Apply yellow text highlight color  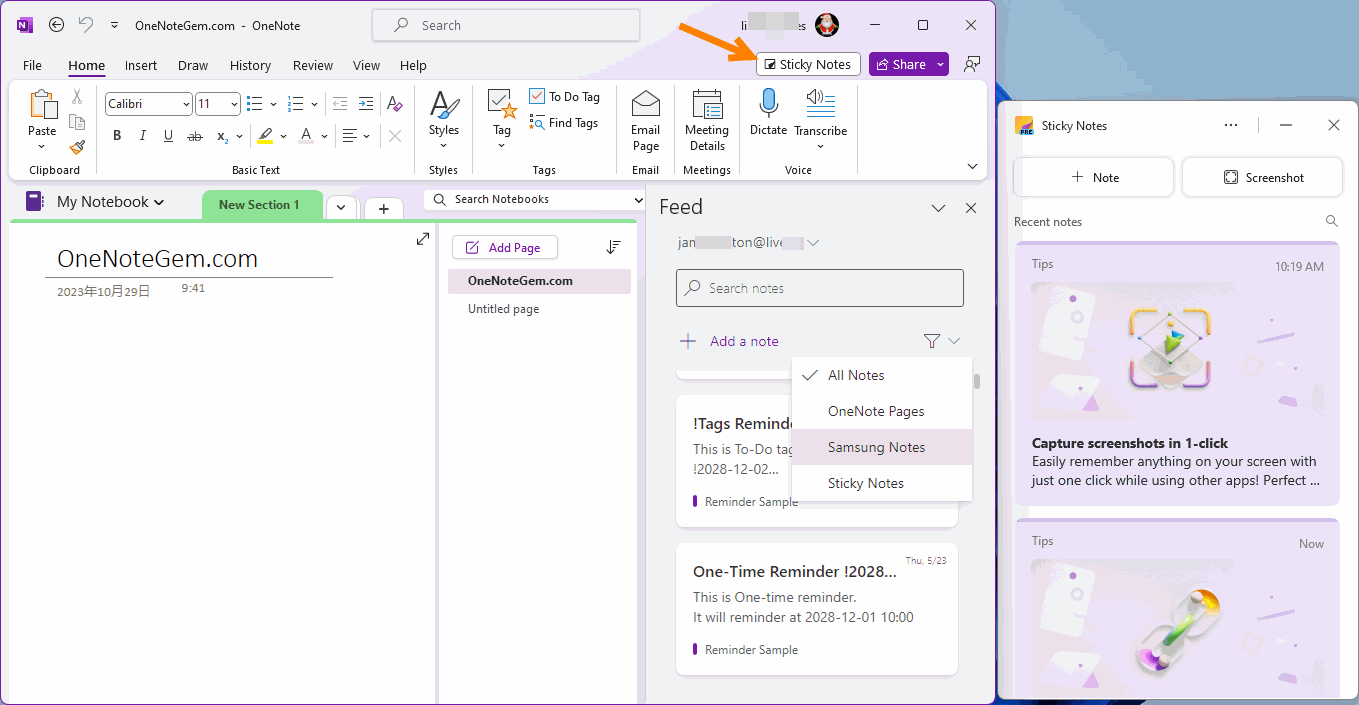pos(265,136)
